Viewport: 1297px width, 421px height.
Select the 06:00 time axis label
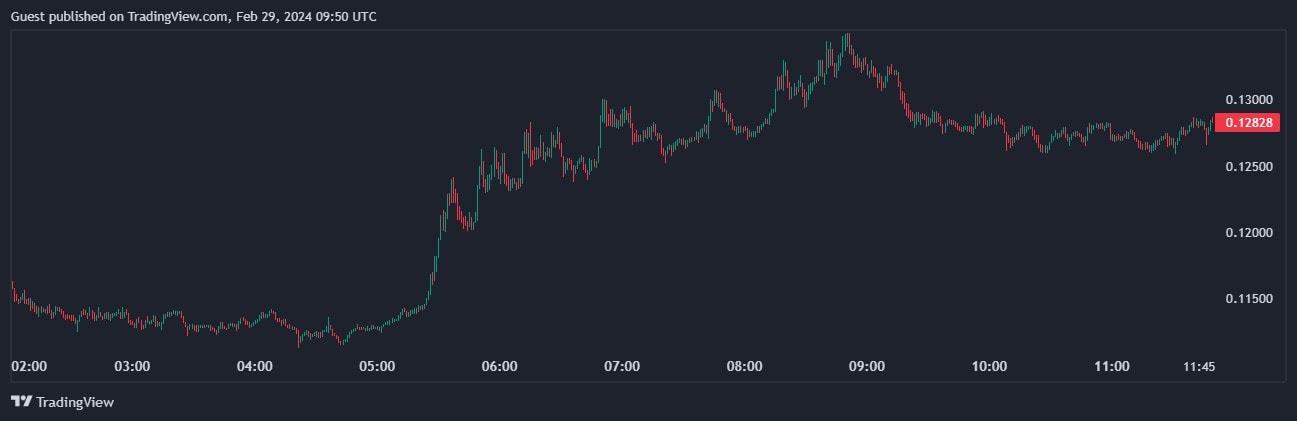(x=500, y=367)
